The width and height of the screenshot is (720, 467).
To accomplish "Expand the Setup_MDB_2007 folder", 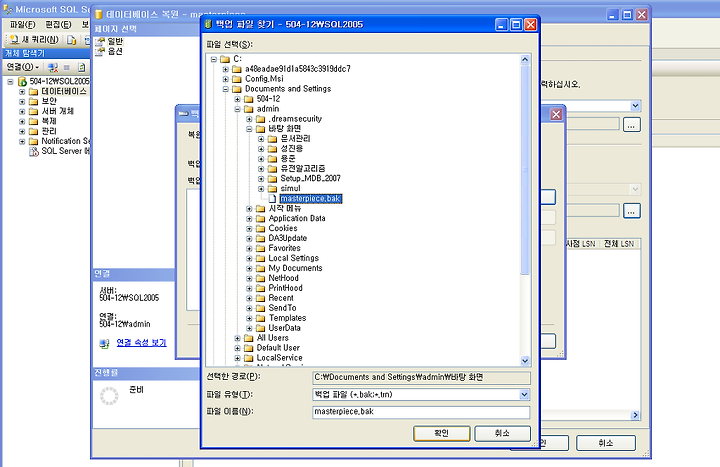I will point(261,179).
